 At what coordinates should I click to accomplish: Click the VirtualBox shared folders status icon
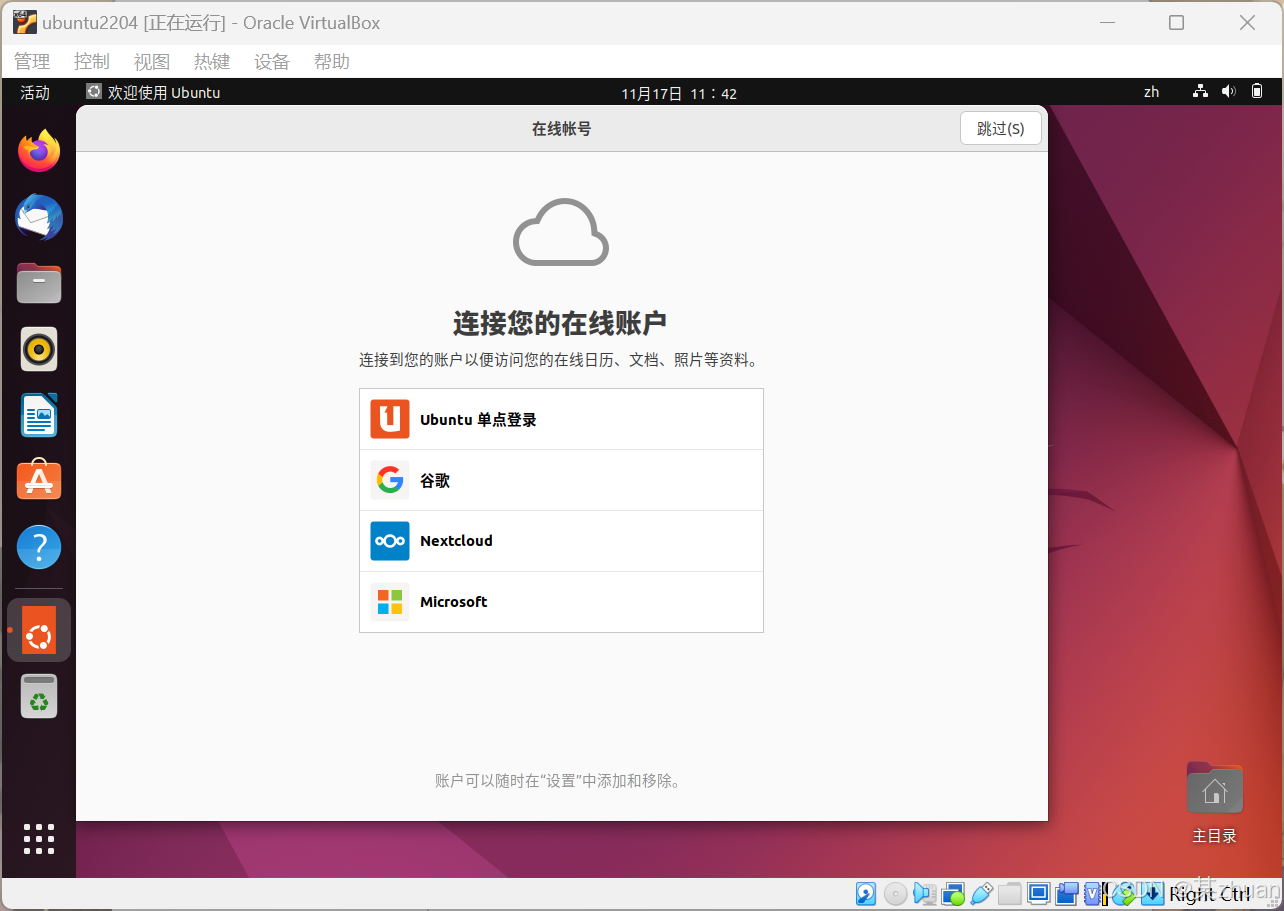pos(1010,893)
